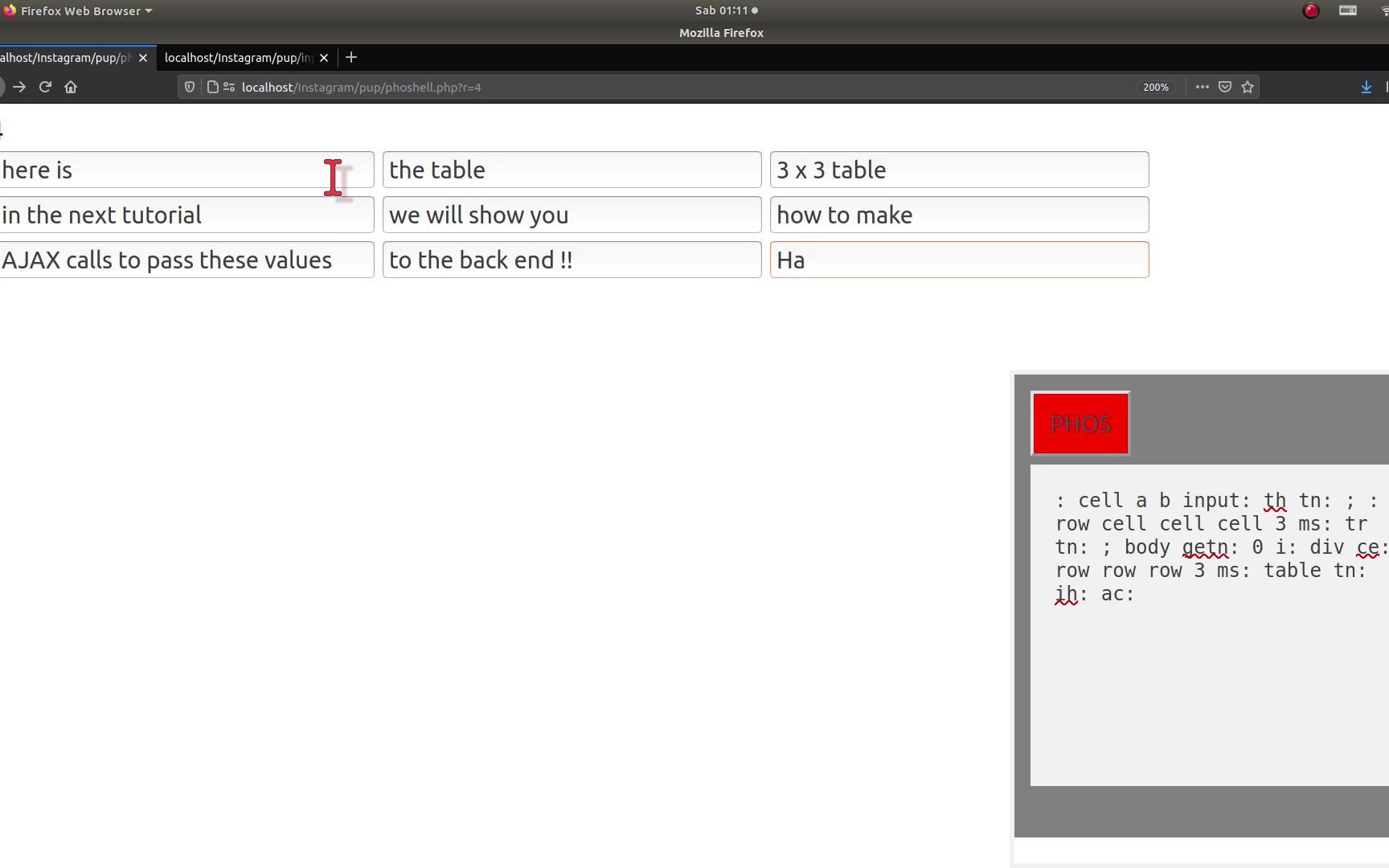Show site information icon in address bar

229,87
